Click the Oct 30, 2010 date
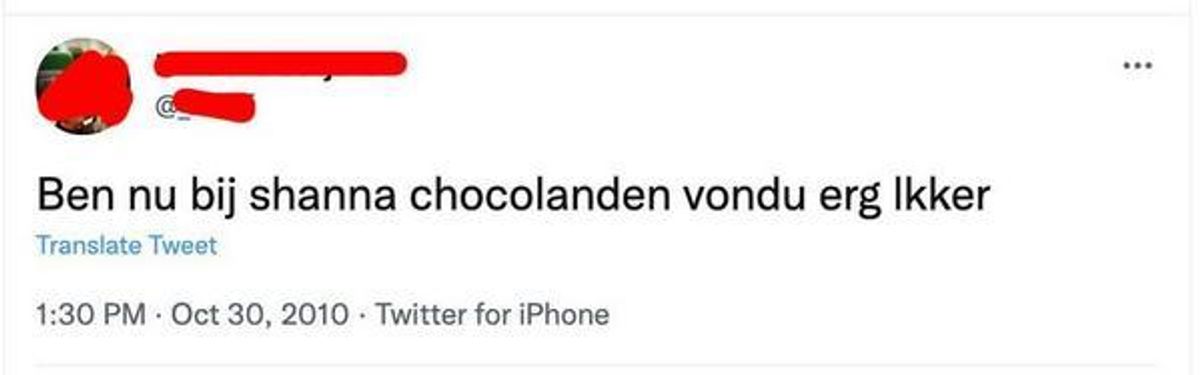1200x375 pixels. tap(258, 316)
